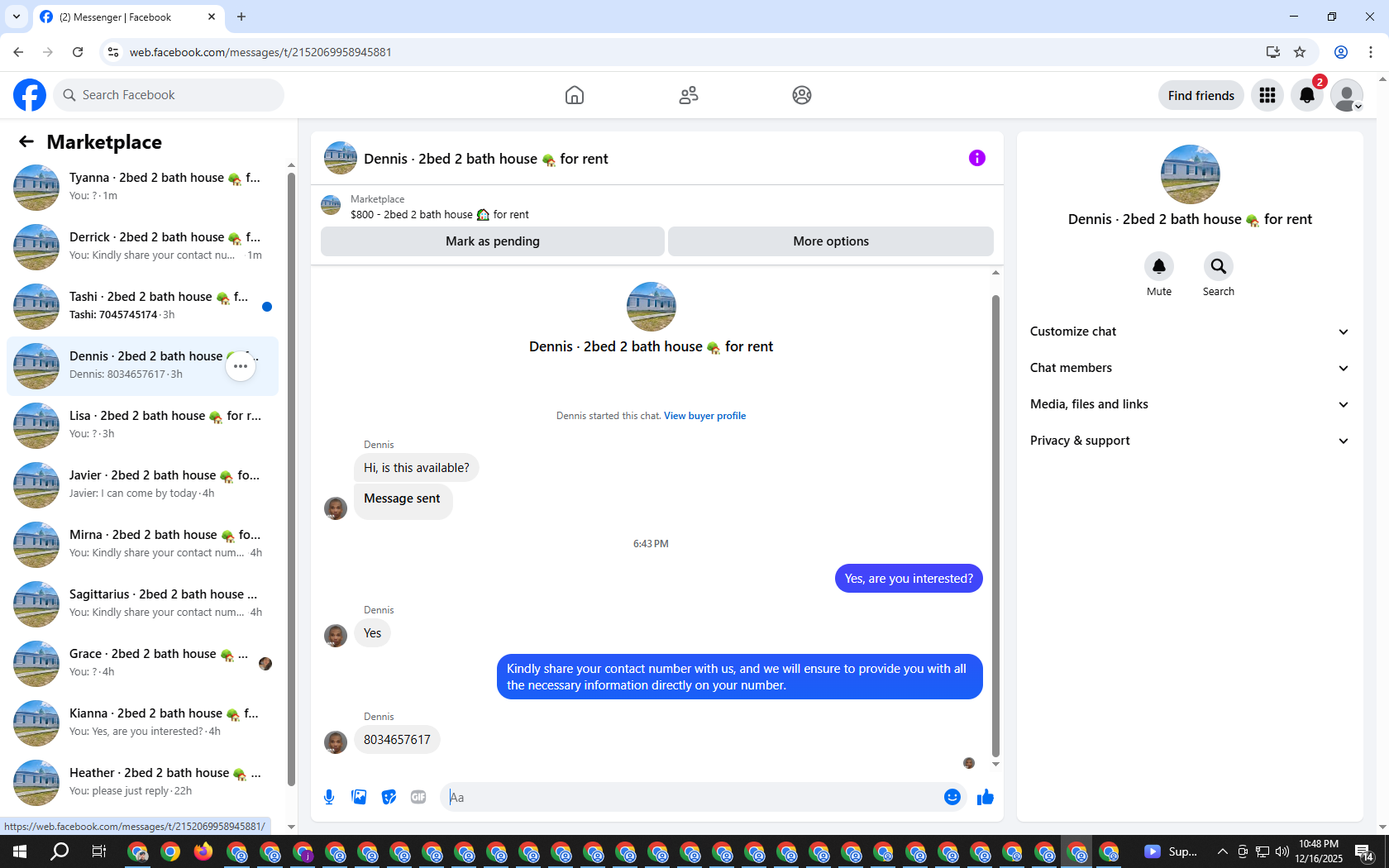Search in conversation with magnifier icon
Viewport: 1389px width, 868px height.
pos(1219,266)
